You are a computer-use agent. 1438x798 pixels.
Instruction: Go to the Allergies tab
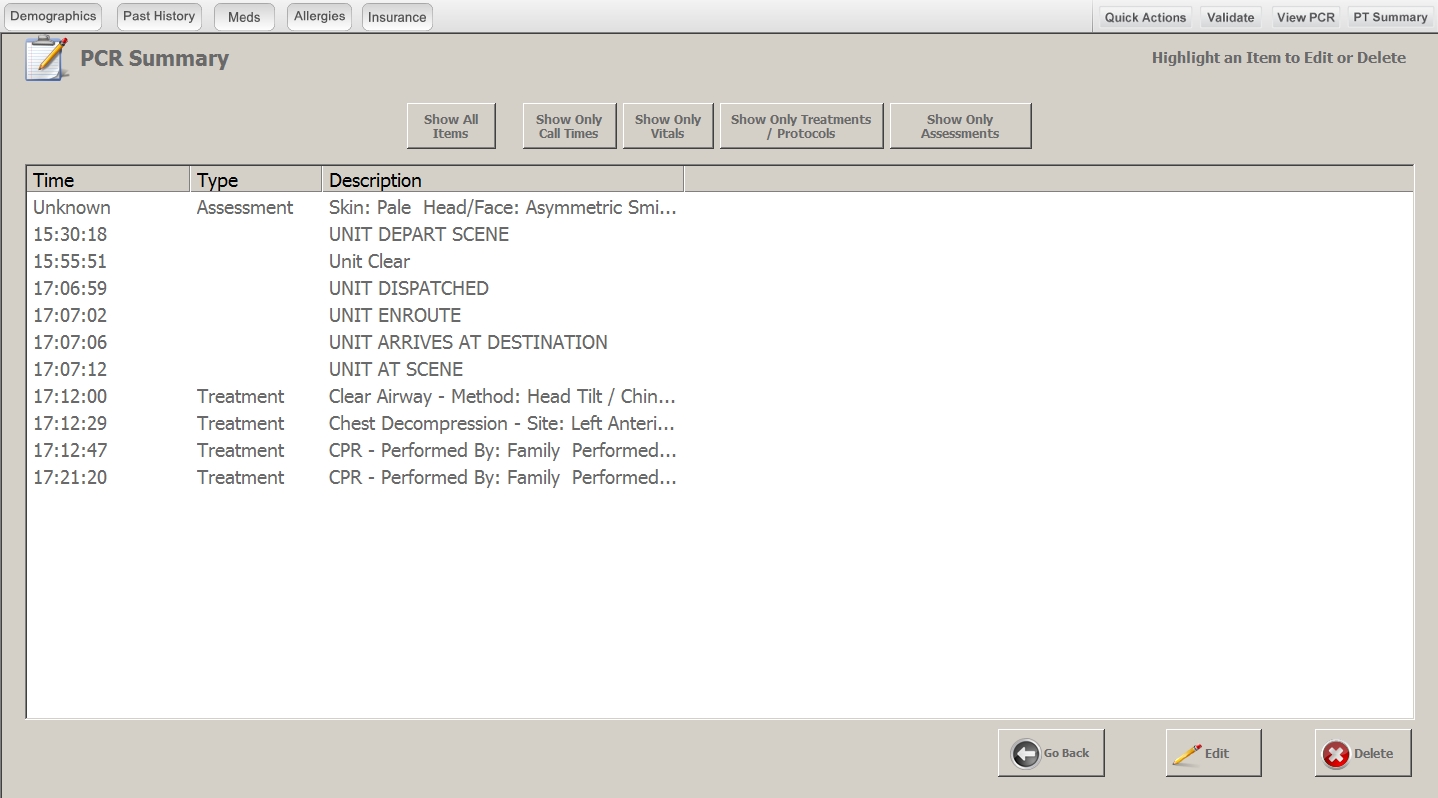tap(319, 17)
